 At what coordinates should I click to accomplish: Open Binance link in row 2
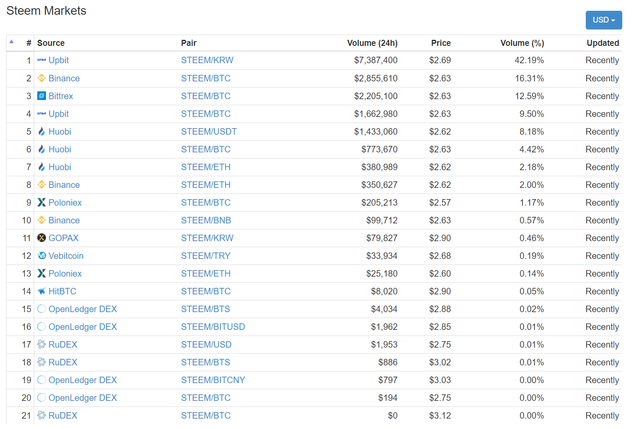[x=64, y=78]
